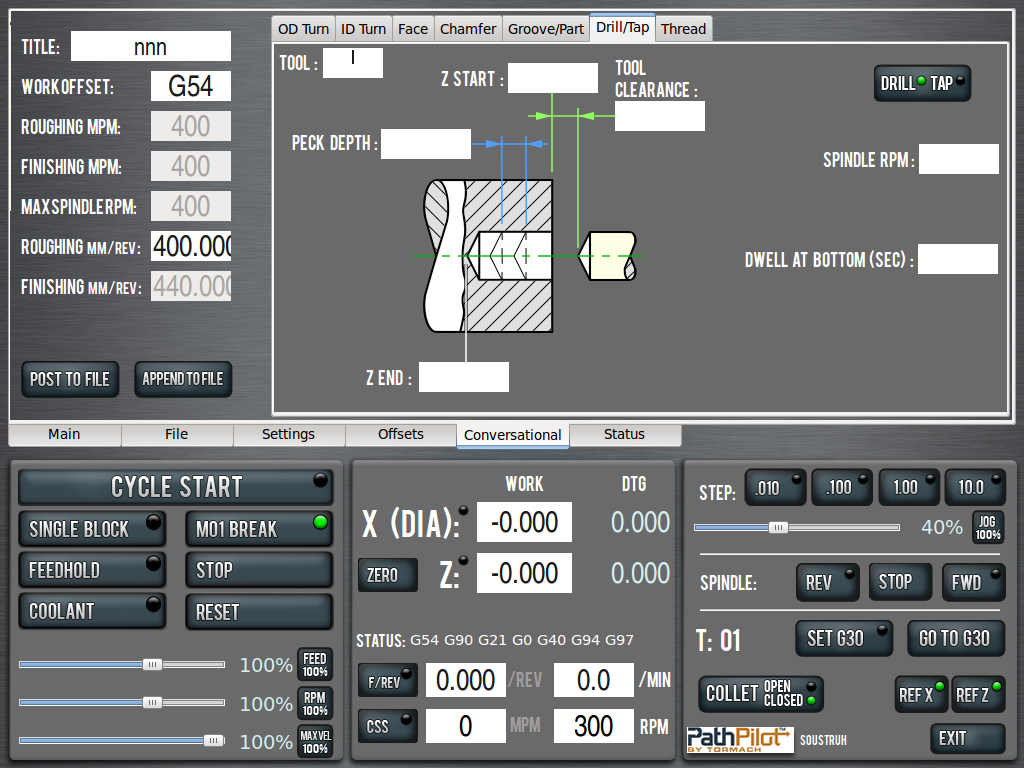Screen dimensions: 1024x768
Task: Click the MAXVEL 100% override button
Action: click(x=315, y=742)
